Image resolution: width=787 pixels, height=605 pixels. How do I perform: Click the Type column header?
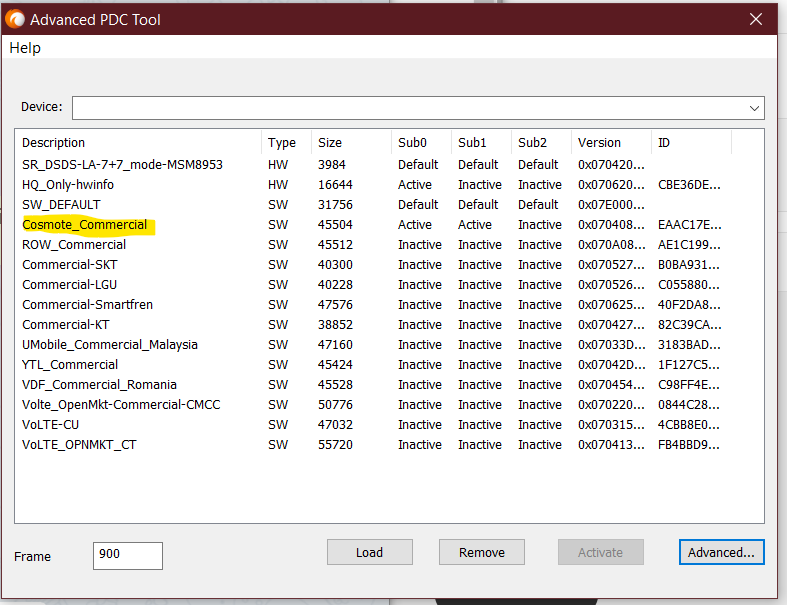[x=283, y=143]
